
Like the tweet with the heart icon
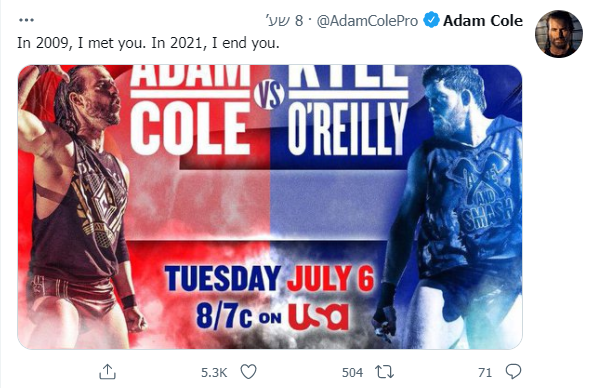[x=248, y=372]
